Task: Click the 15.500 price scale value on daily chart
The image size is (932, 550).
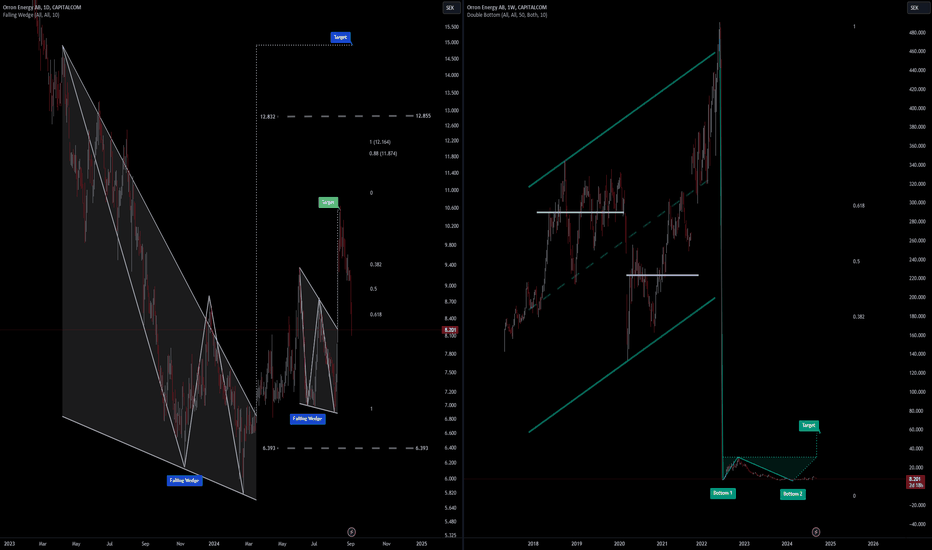Action: click(x=451, y=27)
